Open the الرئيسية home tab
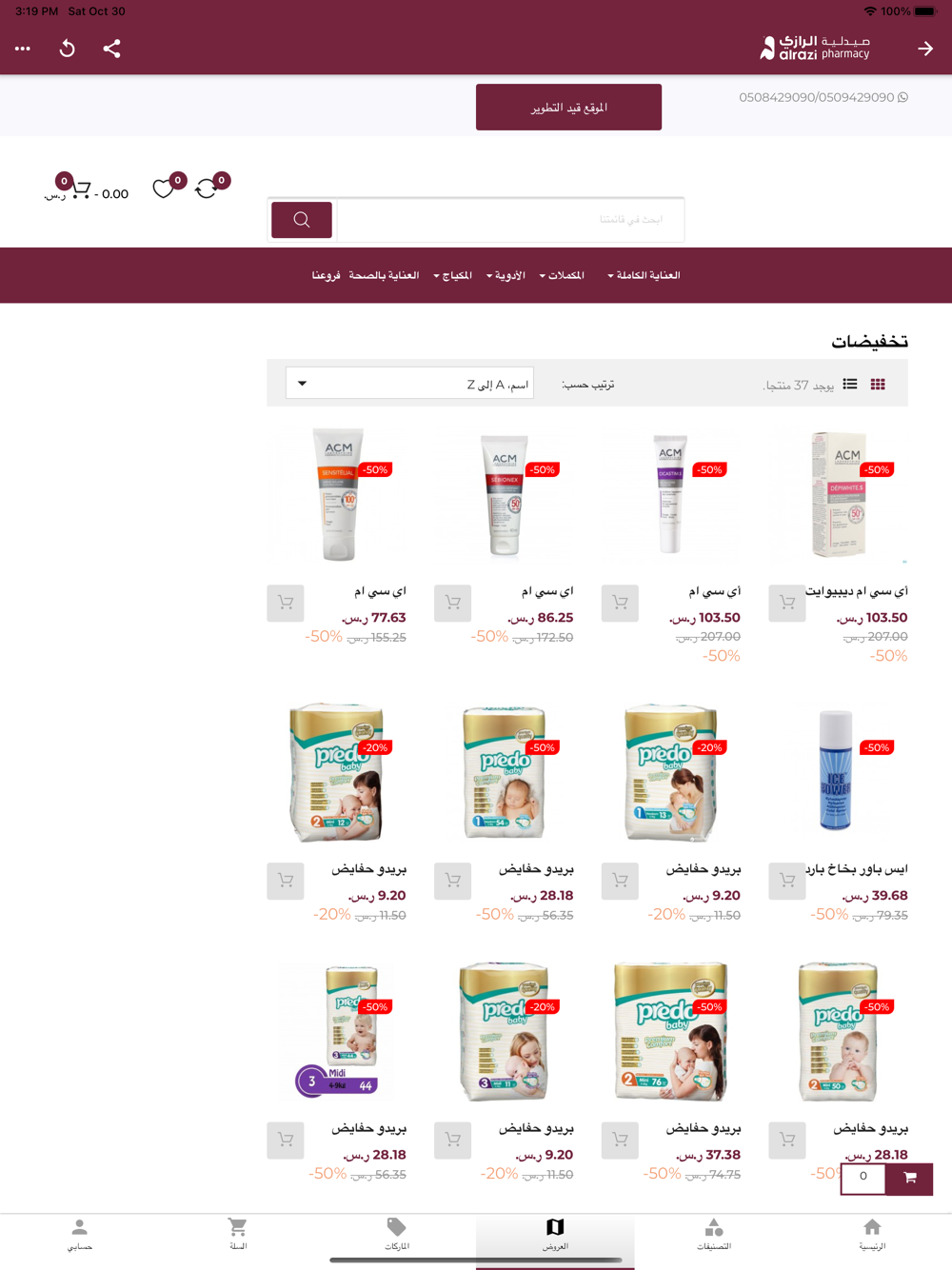Viewport: 952px width, 1270px height. tap(872, 1234)
